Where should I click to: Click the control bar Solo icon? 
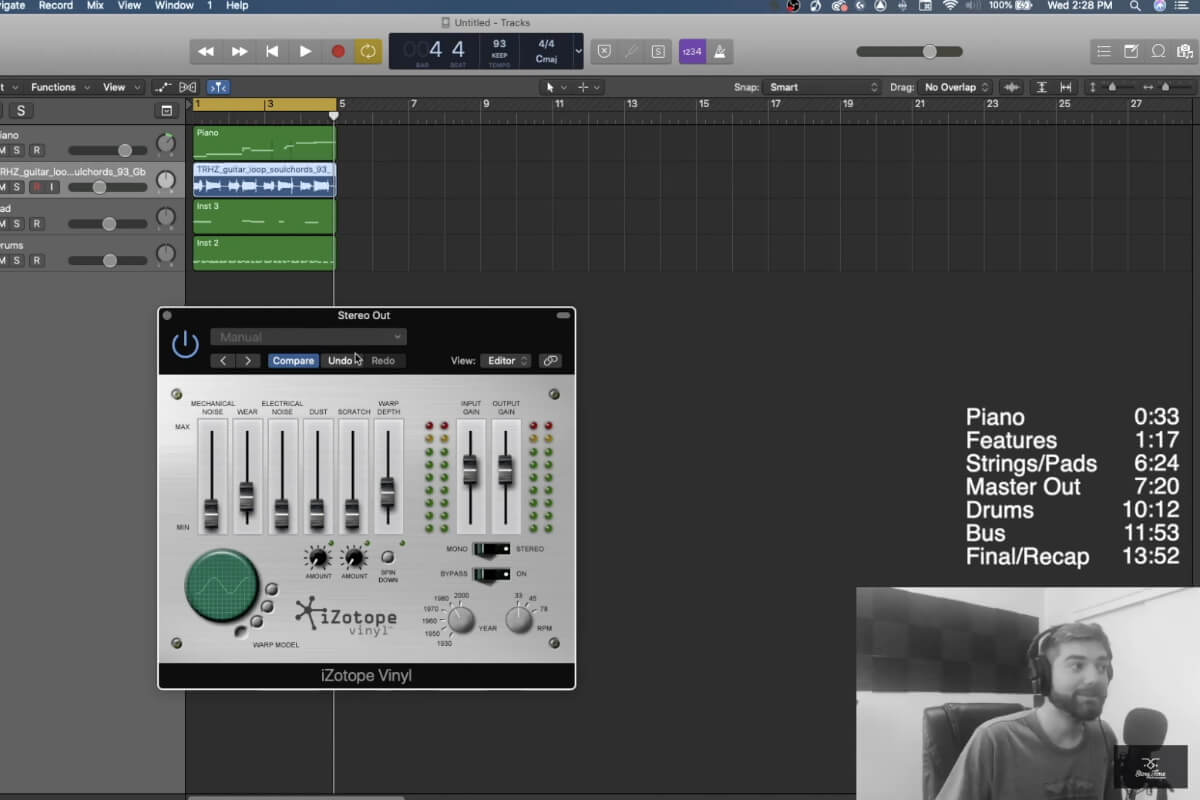658,51
